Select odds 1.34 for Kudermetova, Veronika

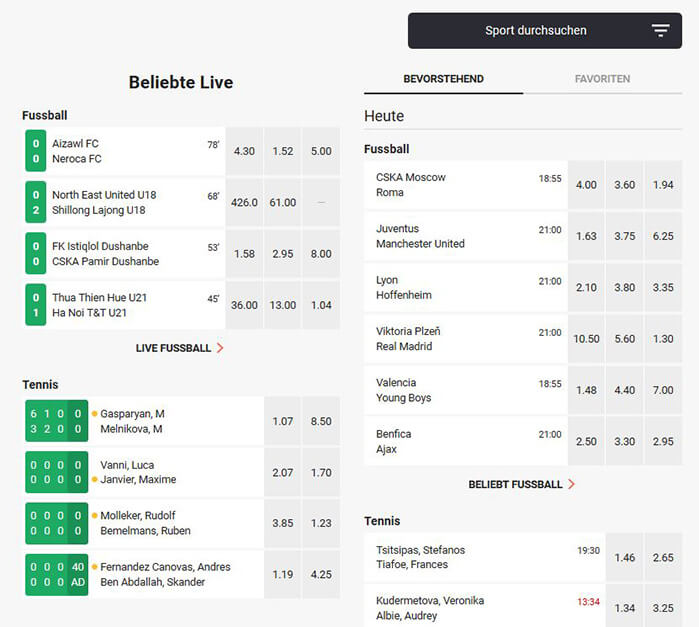click(x=625, y=607)
